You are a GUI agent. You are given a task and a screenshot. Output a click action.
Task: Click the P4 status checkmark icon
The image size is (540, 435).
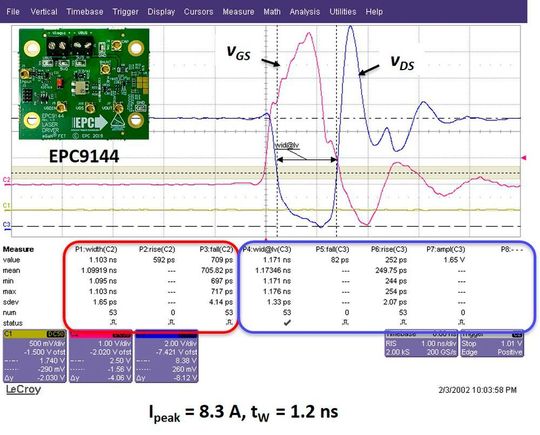287,323
